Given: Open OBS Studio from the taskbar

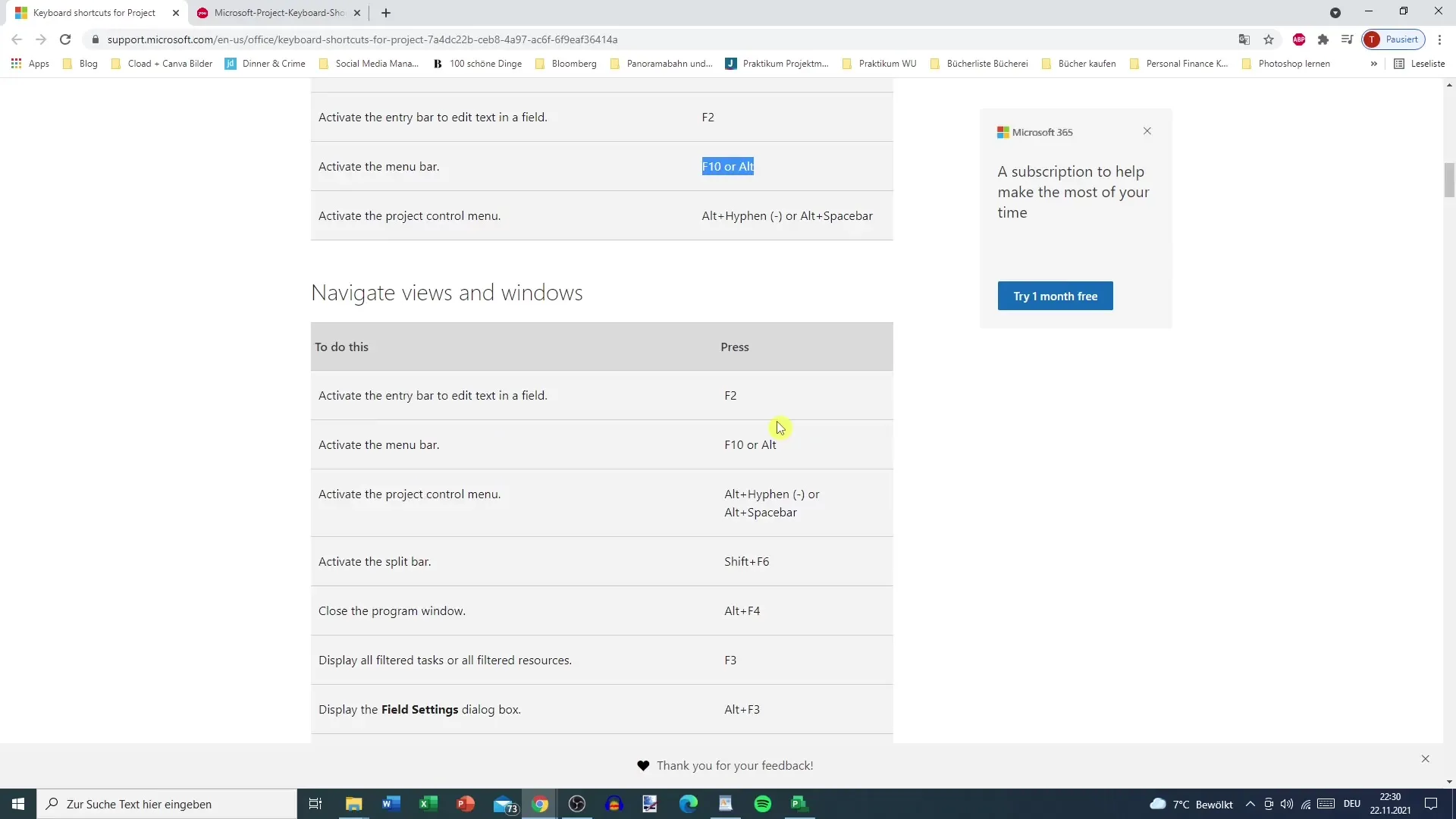Looking at the screenshot, I should (577, 804).
